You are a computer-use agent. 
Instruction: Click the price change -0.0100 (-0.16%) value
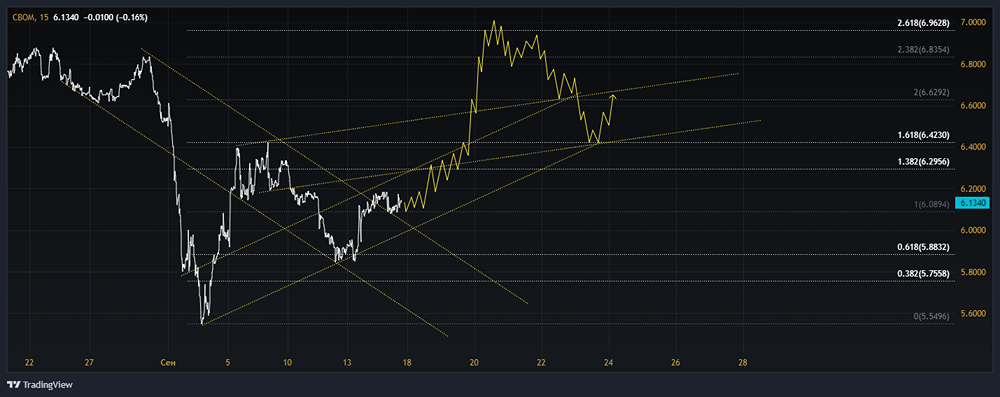(115, 18)
